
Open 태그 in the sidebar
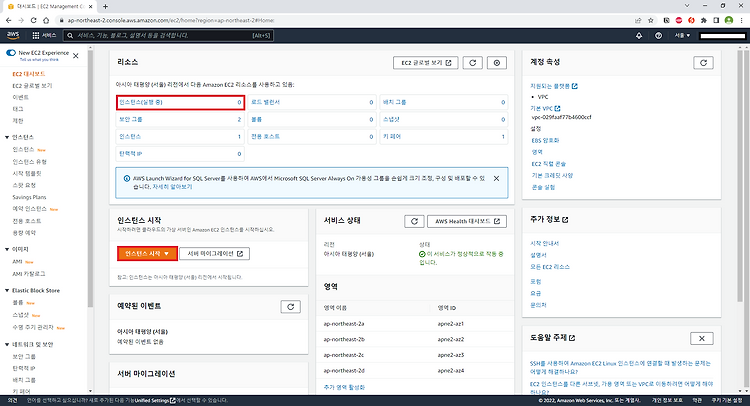18,109
